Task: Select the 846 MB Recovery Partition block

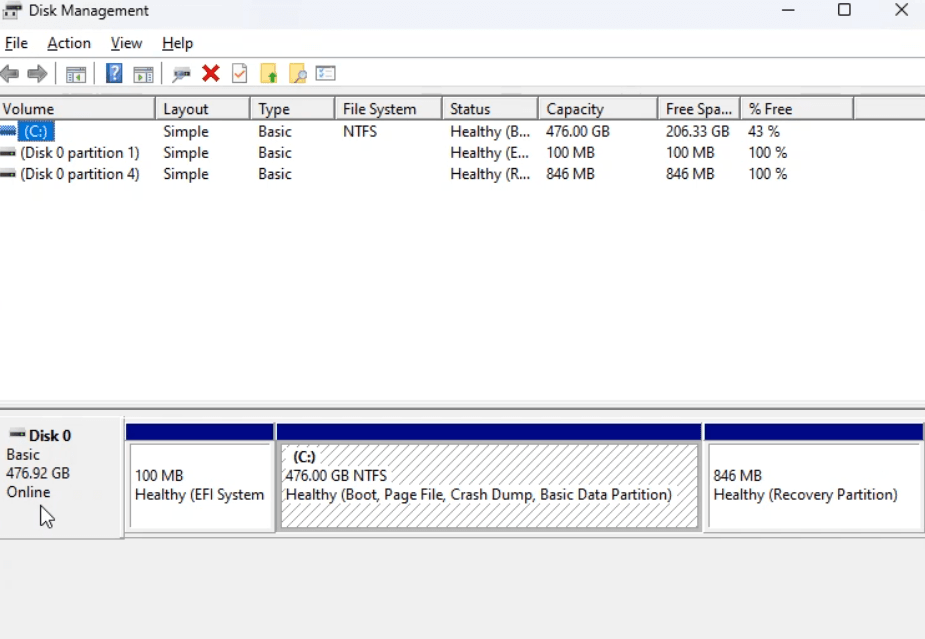Action: 812,486
